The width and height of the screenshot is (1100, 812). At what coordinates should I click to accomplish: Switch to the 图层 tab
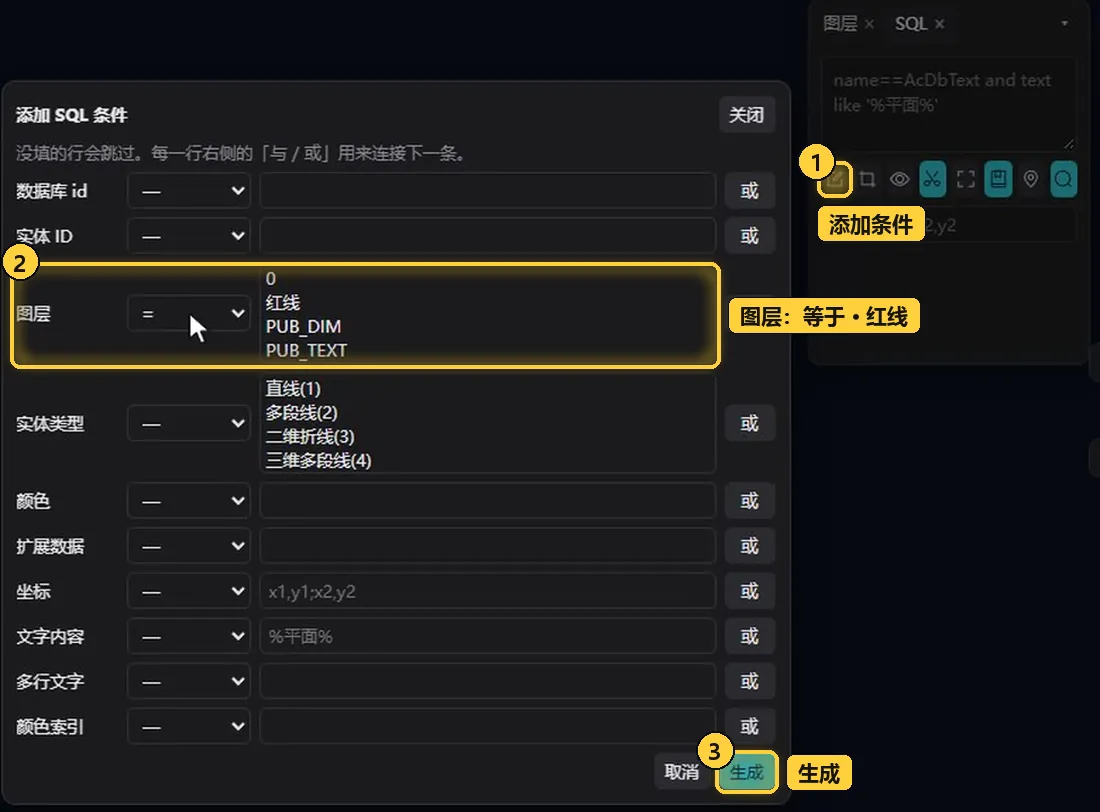(x=840, y=24)
